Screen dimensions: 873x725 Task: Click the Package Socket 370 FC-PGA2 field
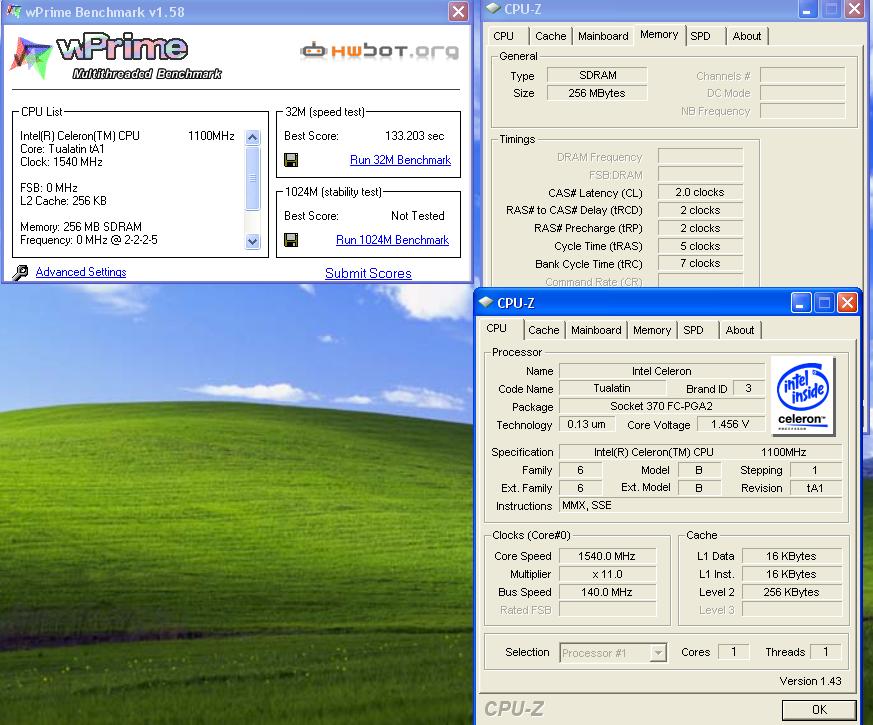click(x=661, y=406)
